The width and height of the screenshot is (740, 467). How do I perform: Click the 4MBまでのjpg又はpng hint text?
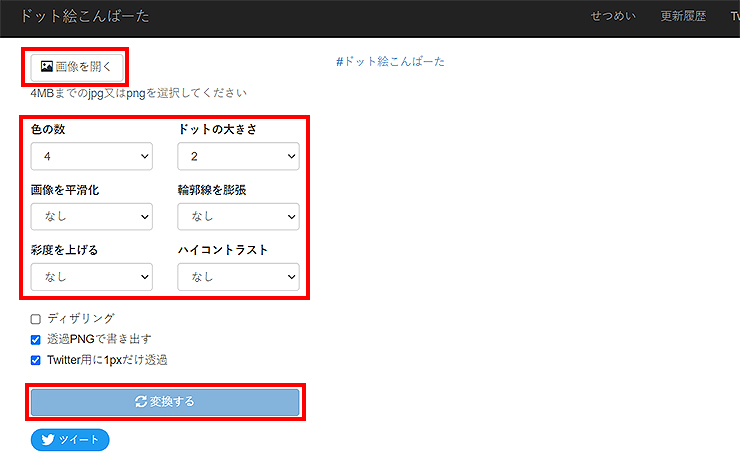139,93
